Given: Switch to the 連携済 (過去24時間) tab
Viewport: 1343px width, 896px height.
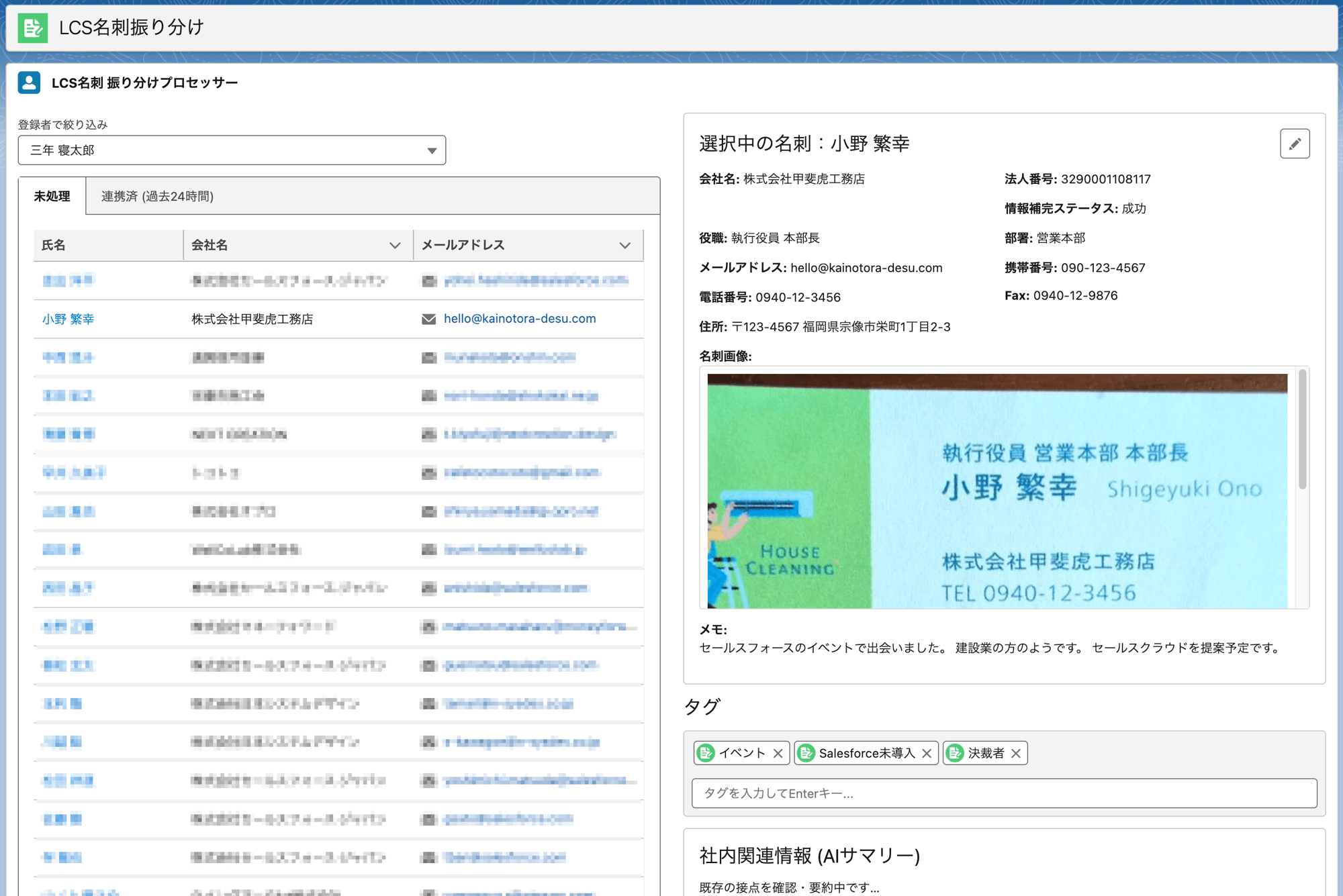Looking at the screenshot, I should tap(156, 196).
